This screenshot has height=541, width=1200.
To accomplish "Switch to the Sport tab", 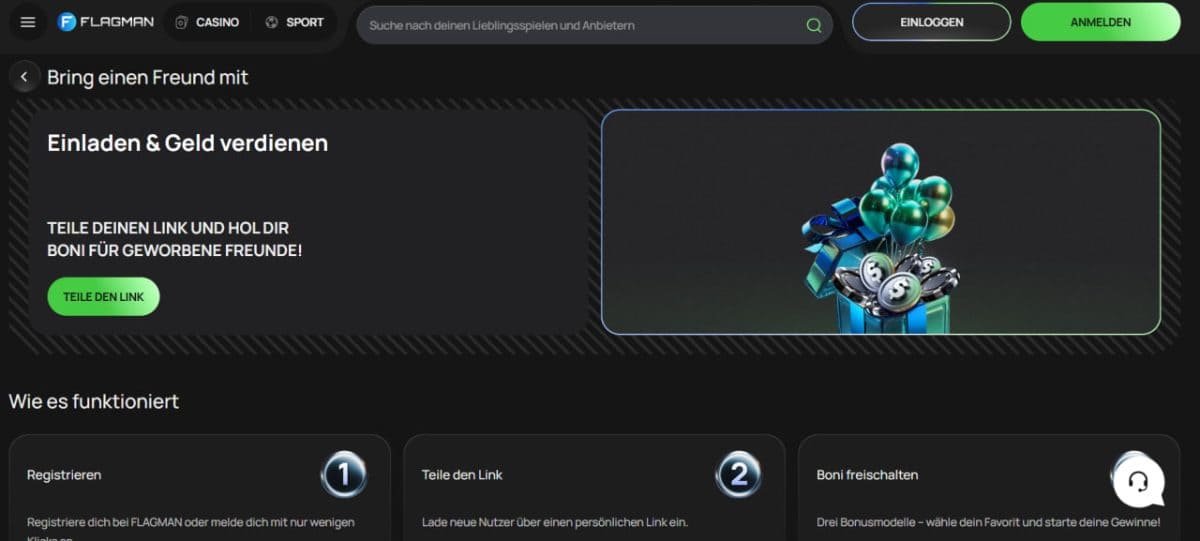I will 305,22.
